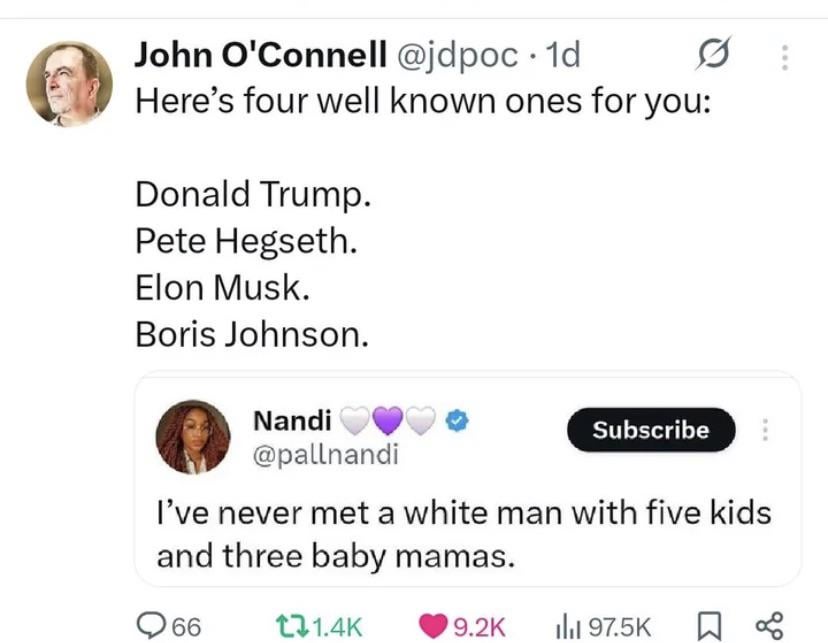Image resolution: width=828 pixels, height=643 pixels.
Task: Click Nandi's blue verified badge
Action: [x=455, y=421]
